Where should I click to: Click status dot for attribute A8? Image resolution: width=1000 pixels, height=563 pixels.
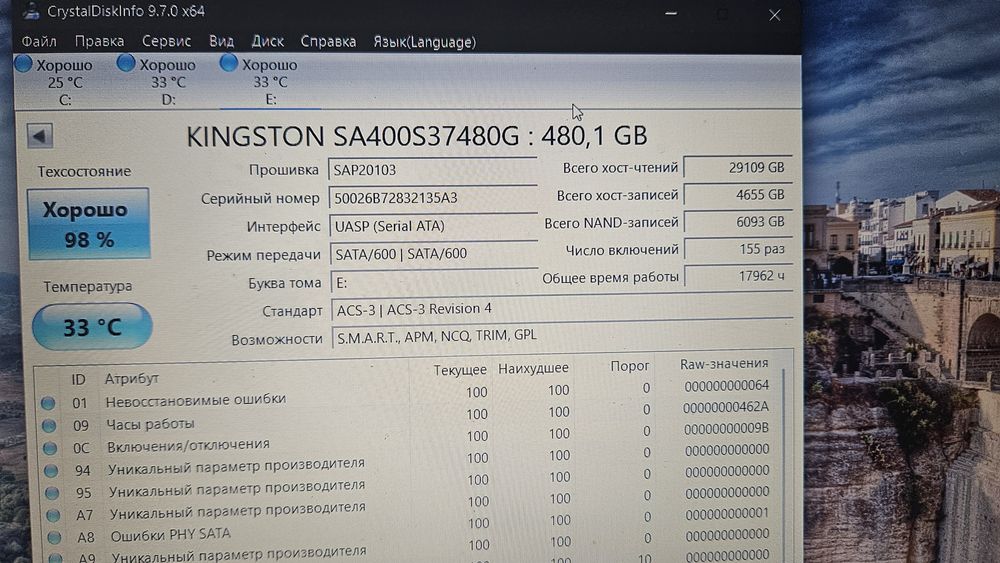55,537
